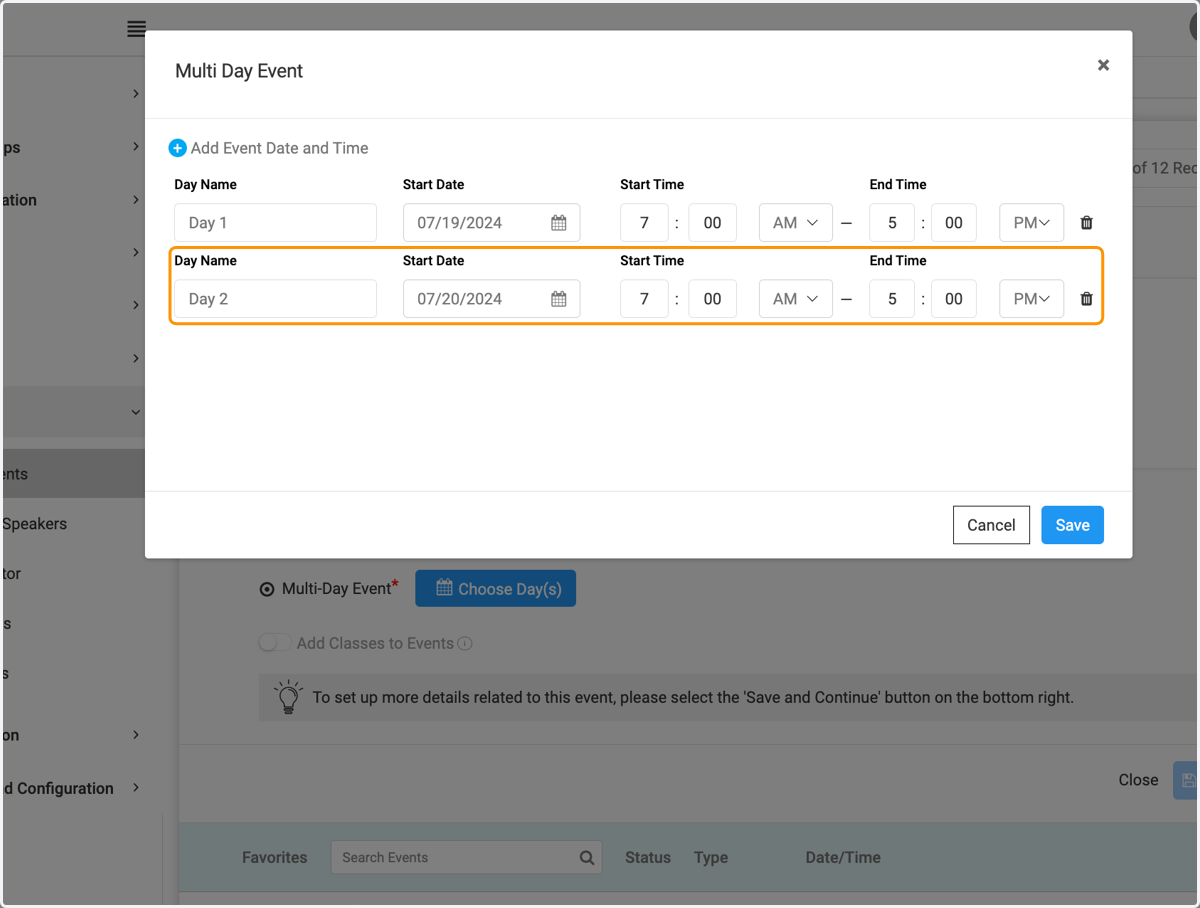Viewport: 1200px width, 908px height.
Task: Click Day 1 start hour field showing 7
Action: pos(644,223)
